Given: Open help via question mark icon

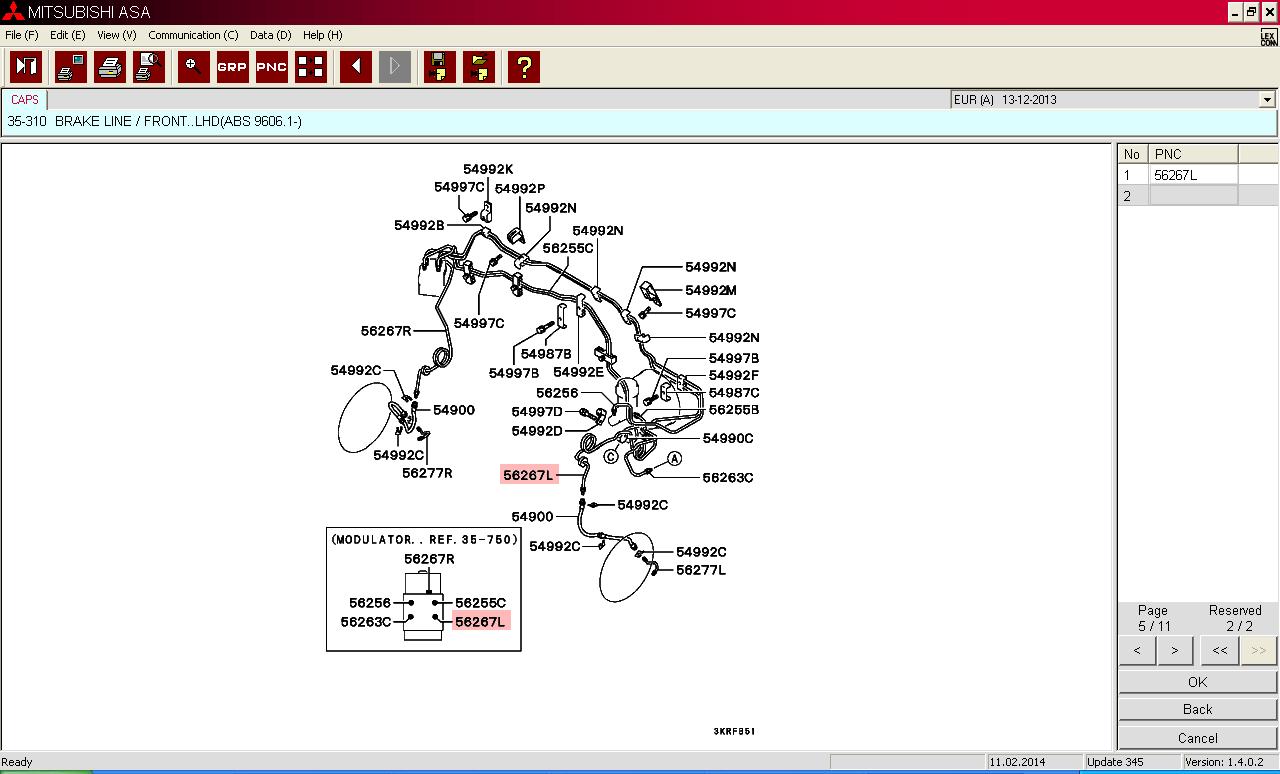Looking at the screenshot, I should click(x=523, y=67).
